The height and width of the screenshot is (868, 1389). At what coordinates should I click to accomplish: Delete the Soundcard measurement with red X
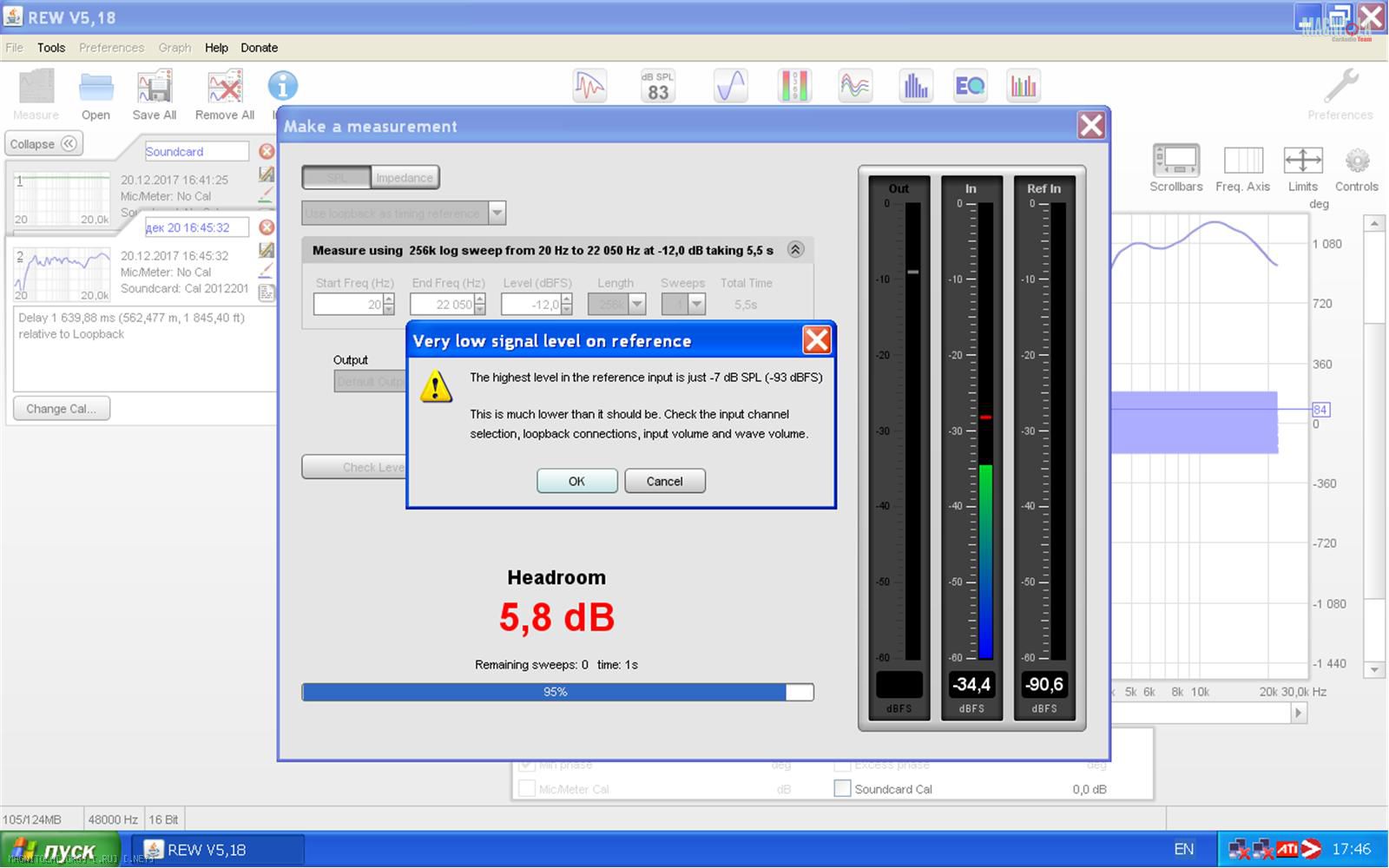pyautogui.click(x=267, y=151)
